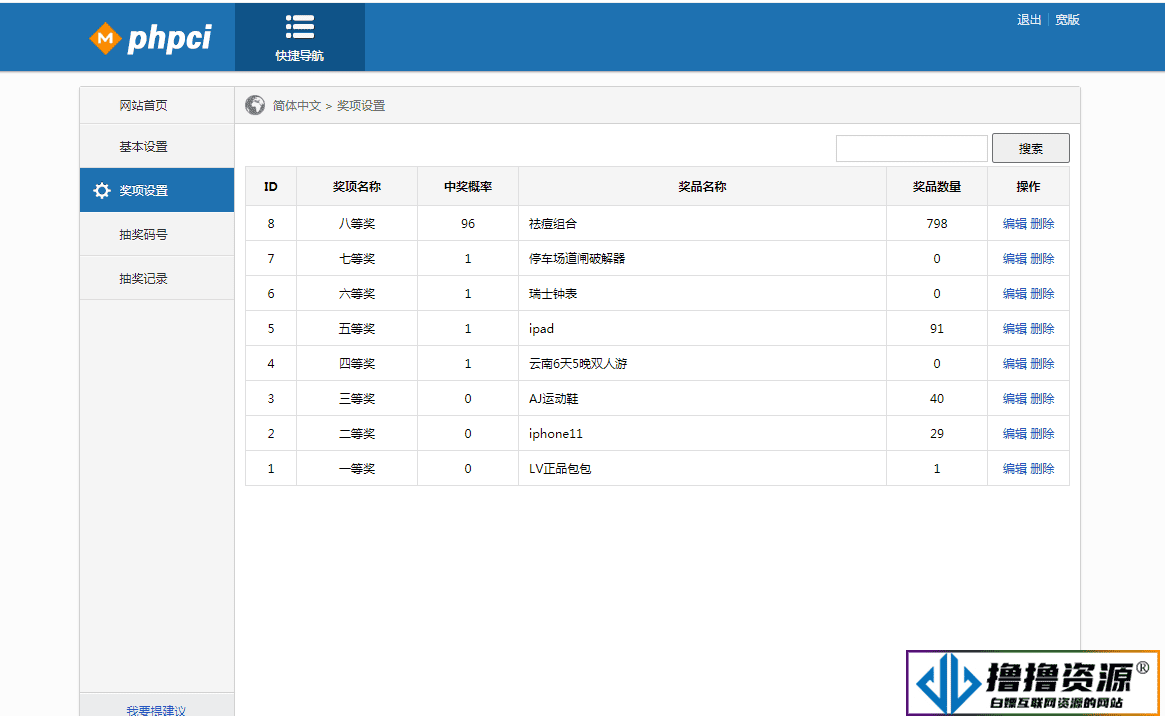Delete the 一等奖 row
This screenshot has height=716, width=1165.
[1042, 469]
